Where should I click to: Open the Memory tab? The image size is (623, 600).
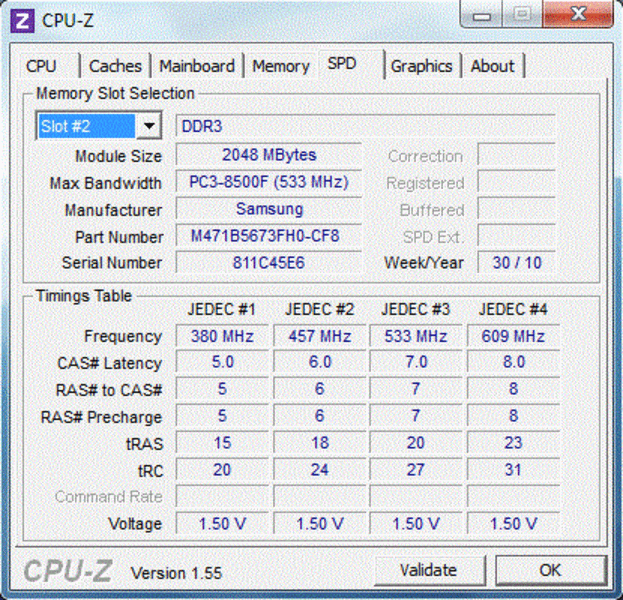[x=281, y=66]
